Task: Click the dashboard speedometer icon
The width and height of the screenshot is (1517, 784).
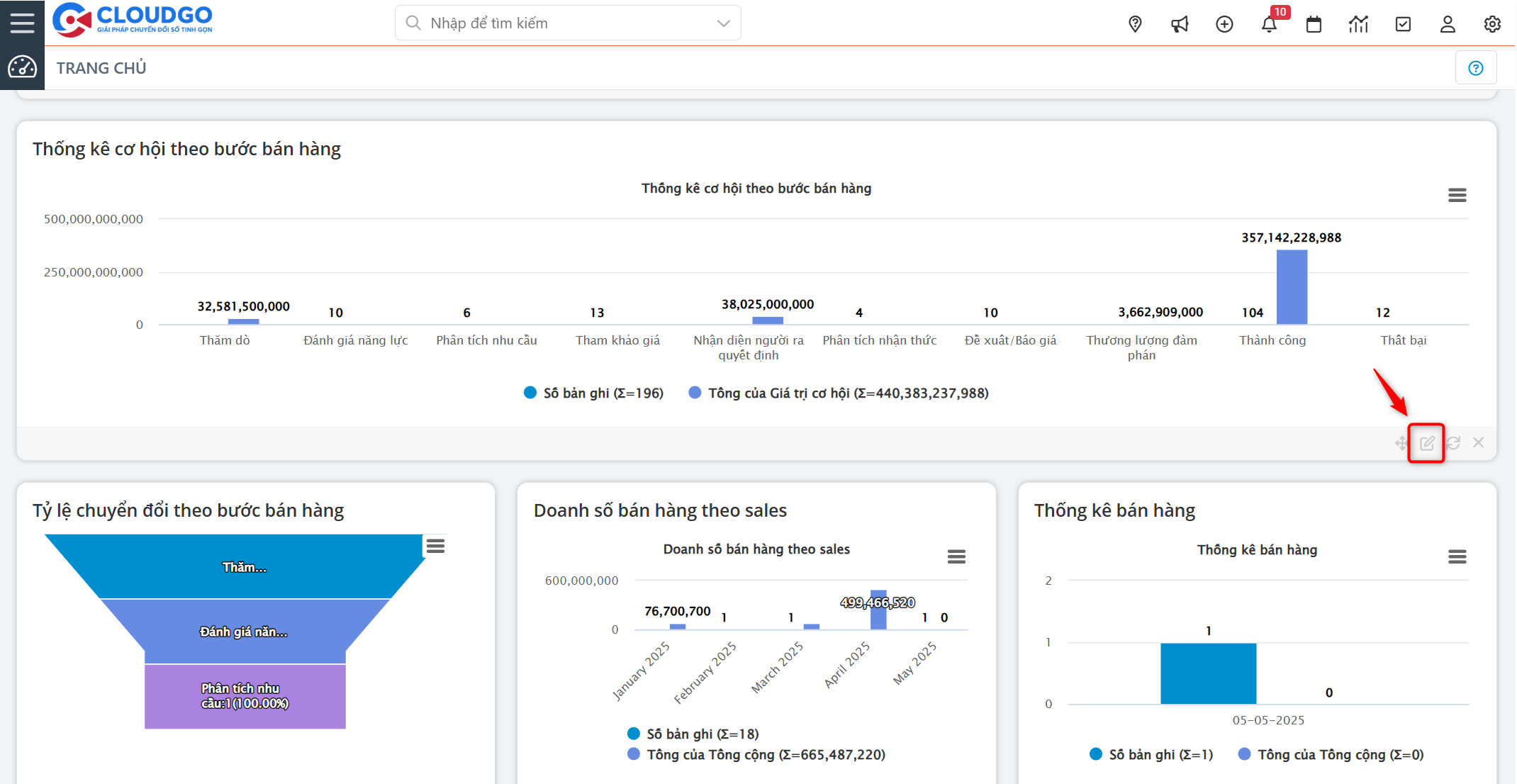Action: (22, 68)
